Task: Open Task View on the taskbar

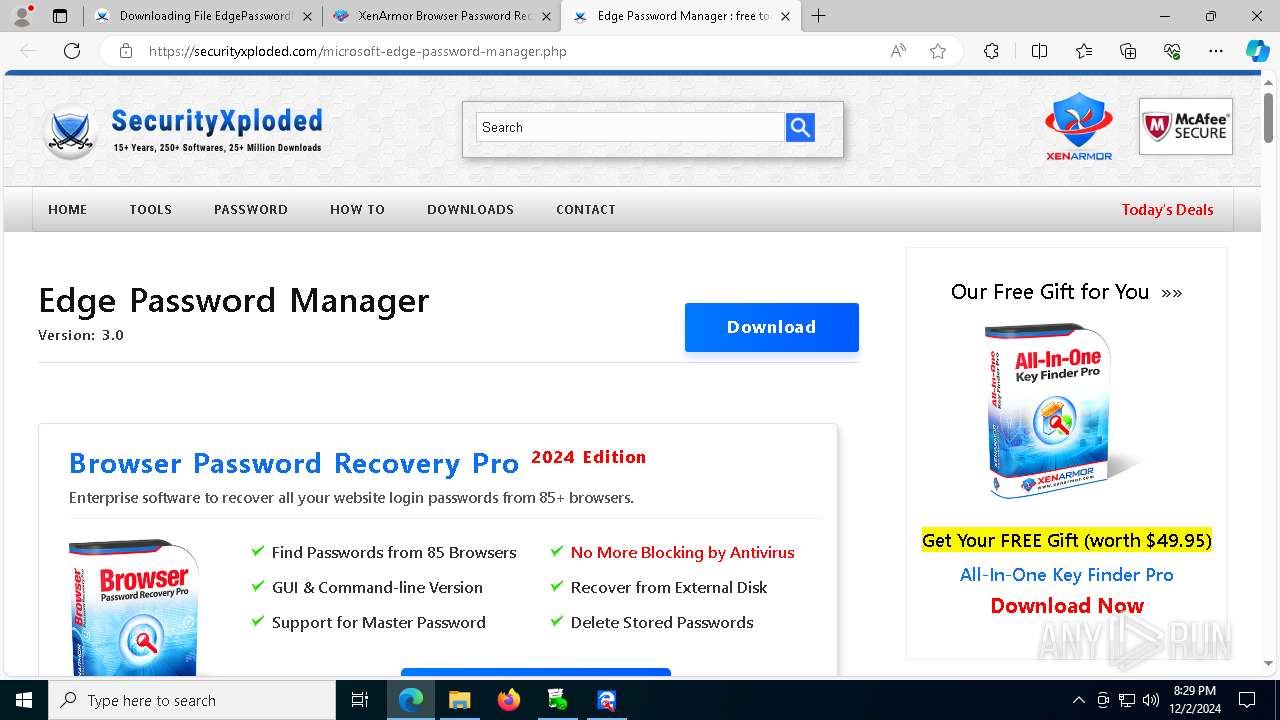Action: tap(360, 700)
